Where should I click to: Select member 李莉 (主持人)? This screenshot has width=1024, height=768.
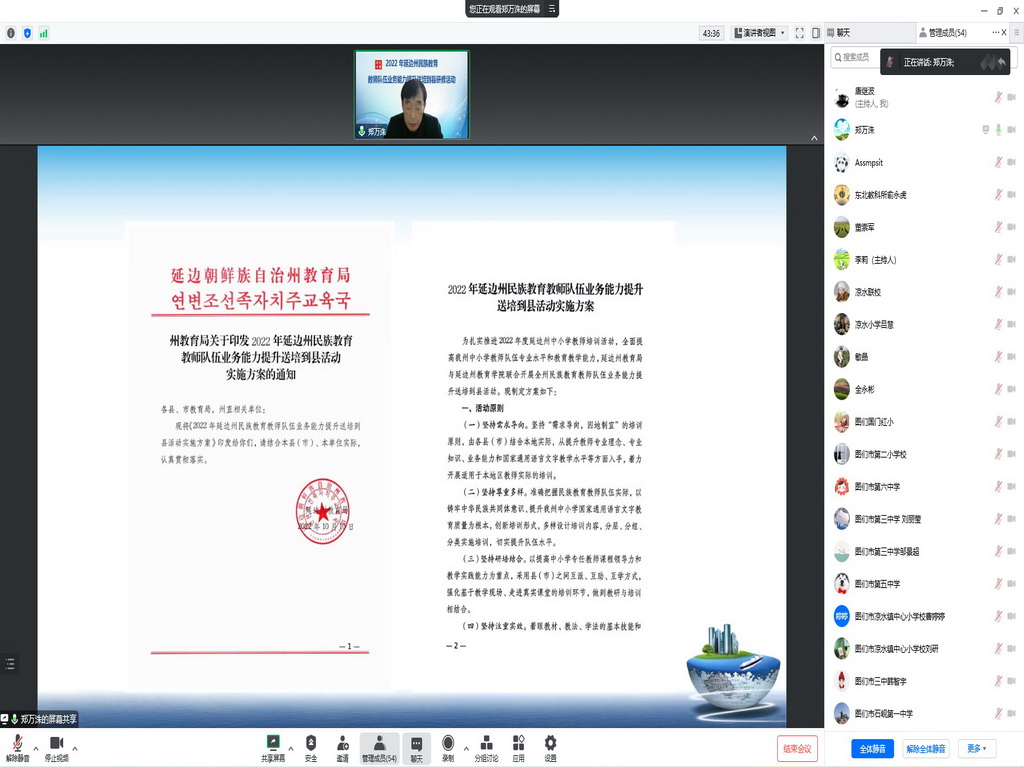[924, 259]
